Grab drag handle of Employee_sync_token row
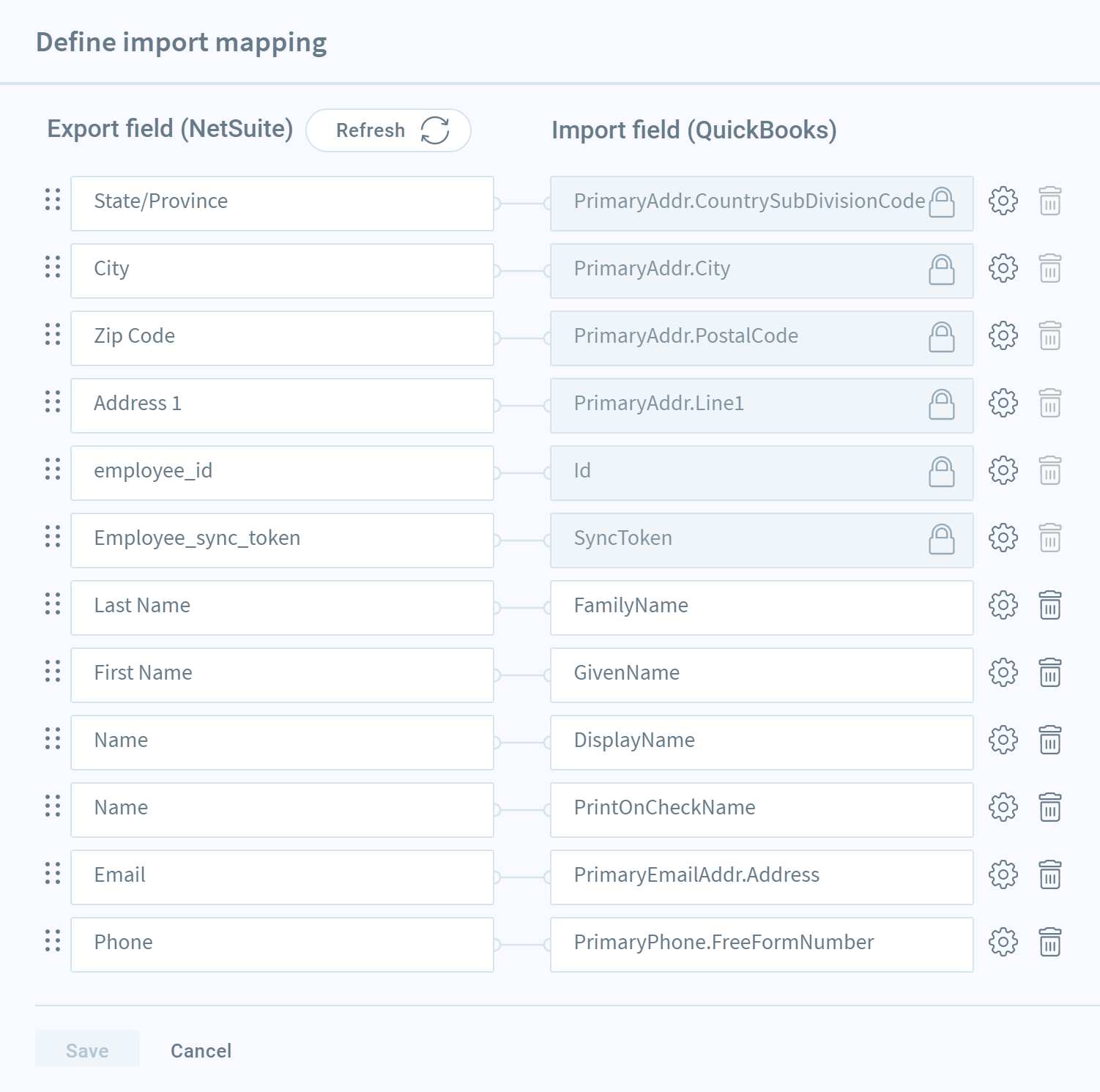 tap(53, 536)
